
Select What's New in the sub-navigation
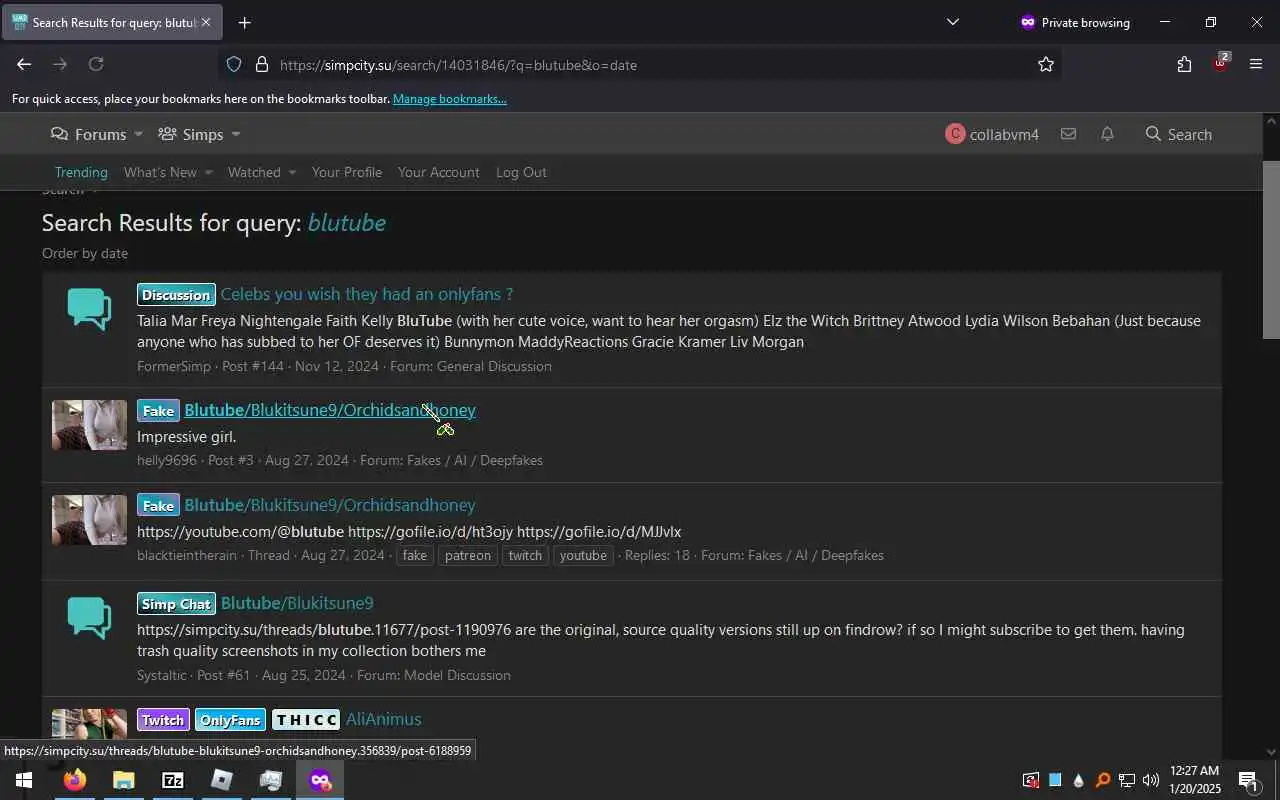tap(160, 172)
